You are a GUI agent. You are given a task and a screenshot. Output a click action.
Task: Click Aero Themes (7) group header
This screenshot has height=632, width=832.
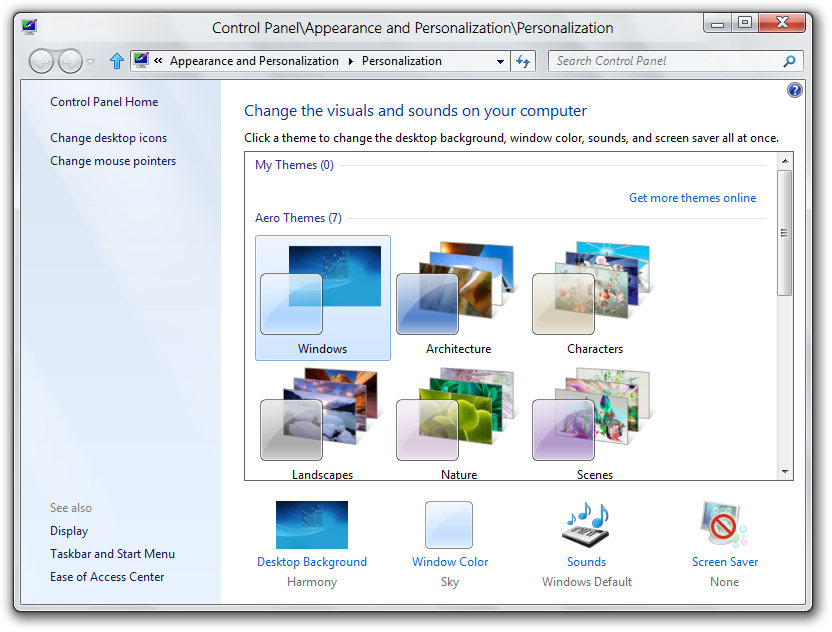pyautogui.click(x=298, y=218)
